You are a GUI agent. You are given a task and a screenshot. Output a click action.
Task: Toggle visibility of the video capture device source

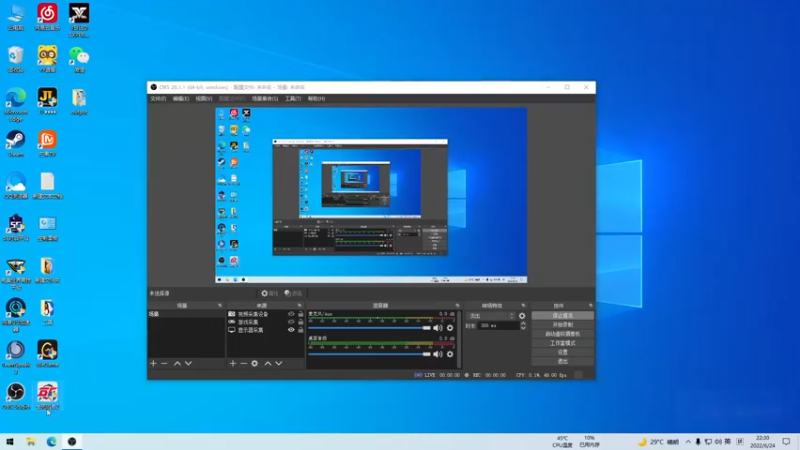[x=291, y=314]
